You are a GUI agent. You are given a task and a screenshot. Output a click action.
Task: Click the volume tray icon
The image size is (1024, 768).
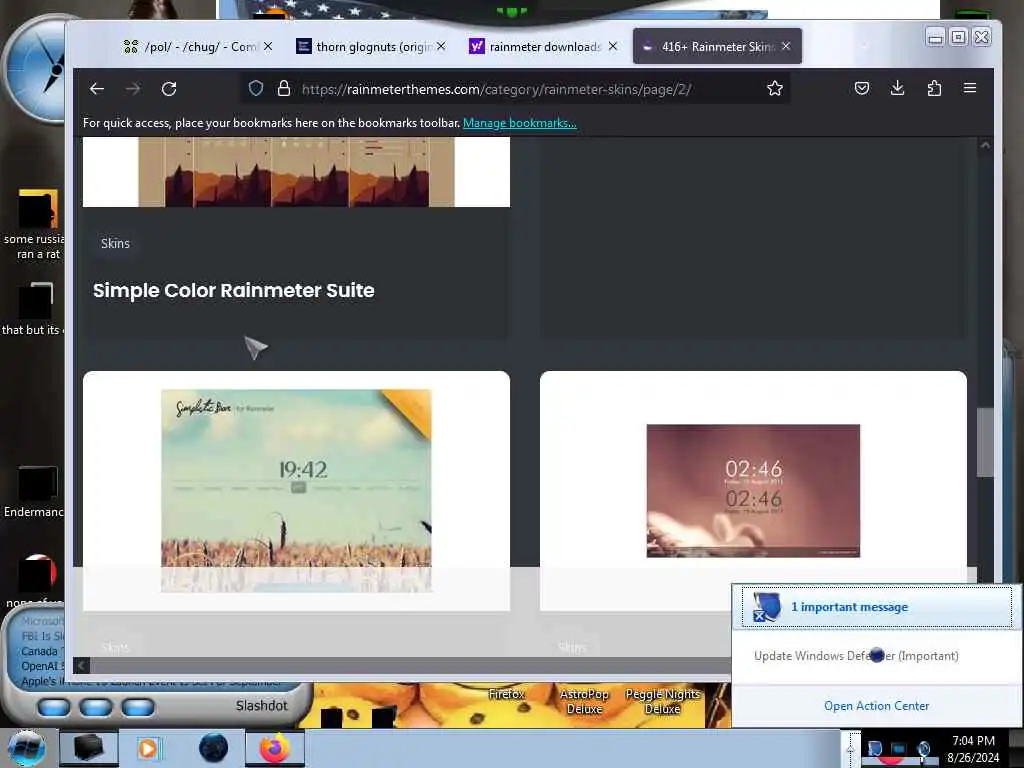924,748
